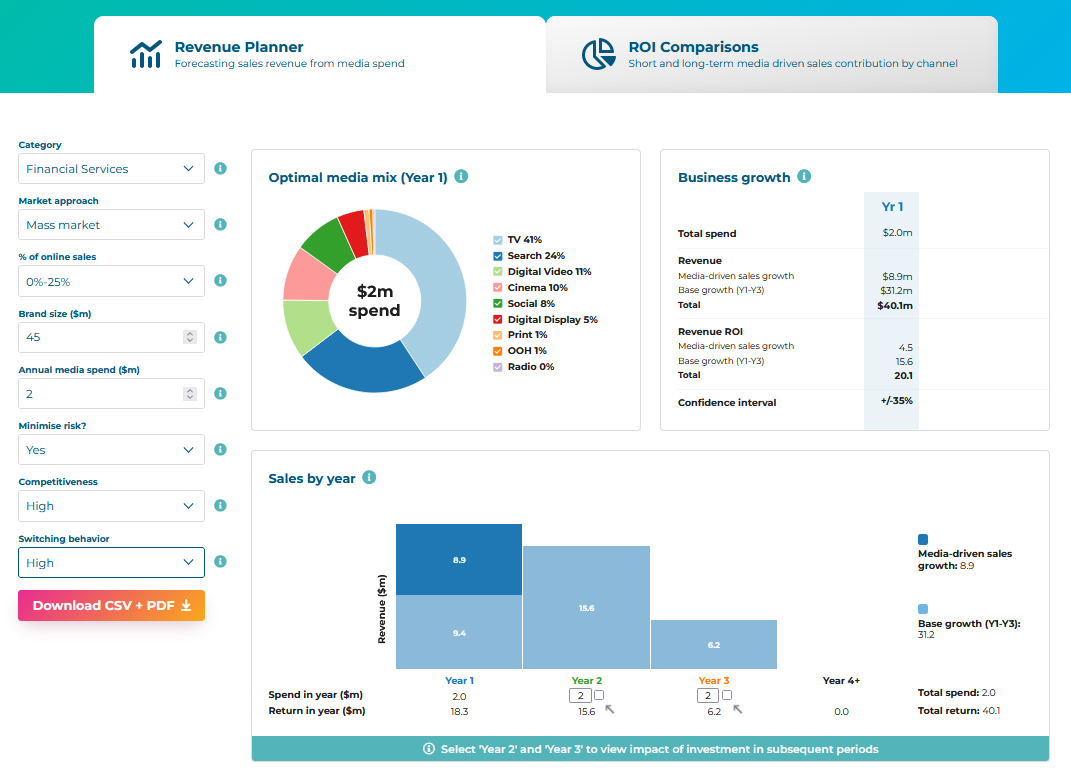This screenshot has width=1071, height=780.
Task: Open info icon next to Competitiveness
Action: tap(221, 505)
